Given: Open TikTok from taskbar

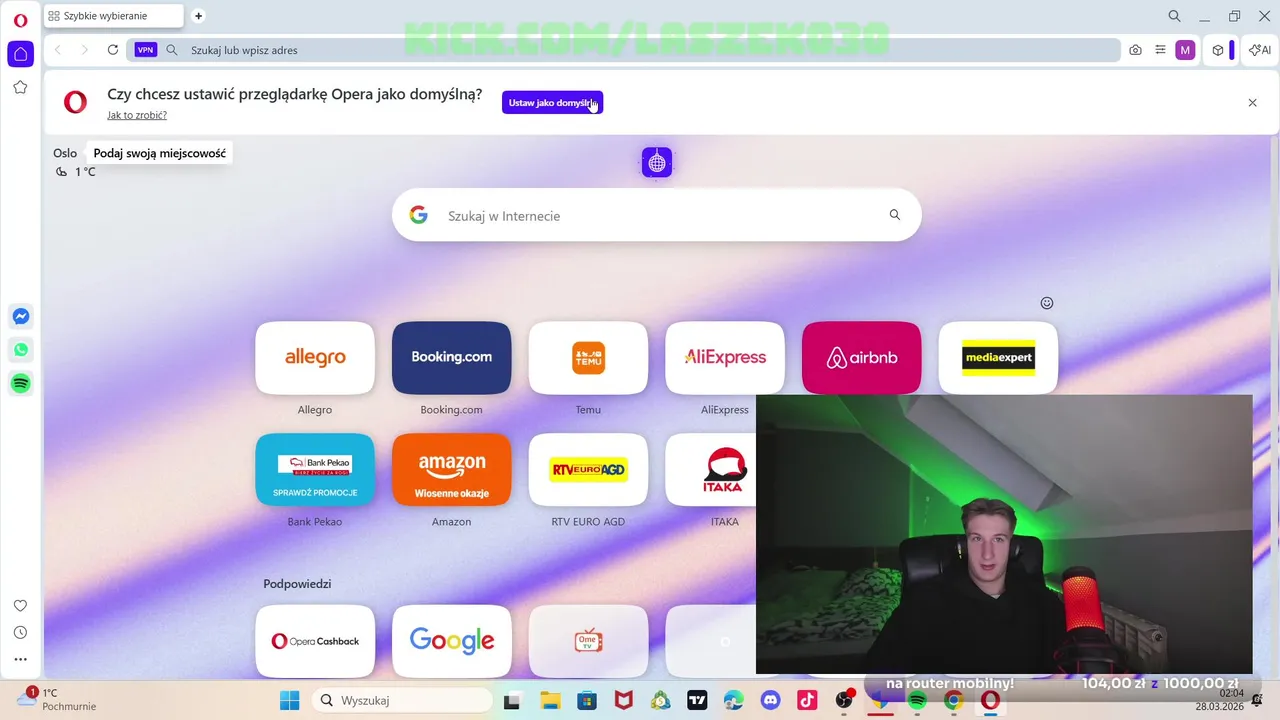Looking at the screenshot, I should pos(807,700).
